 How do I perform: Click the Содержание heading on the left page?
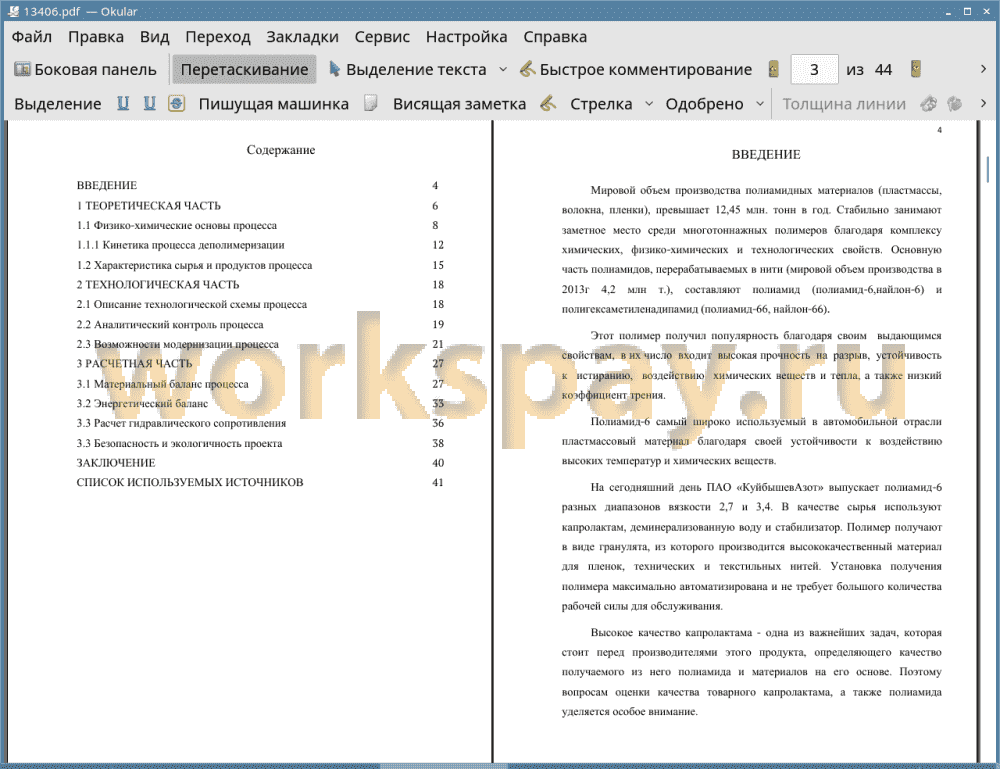click(x=281, y=150)
